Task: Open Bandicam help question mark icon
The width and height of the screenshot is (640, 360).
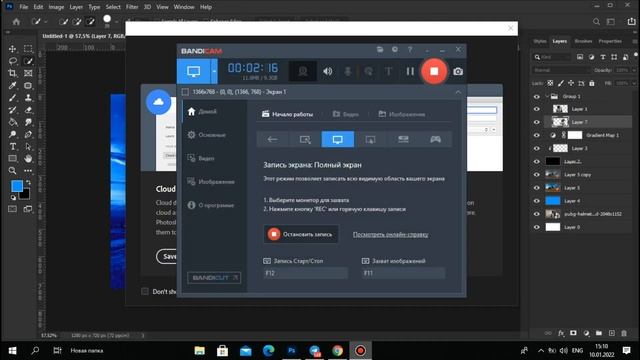Action: coord(410,49)
